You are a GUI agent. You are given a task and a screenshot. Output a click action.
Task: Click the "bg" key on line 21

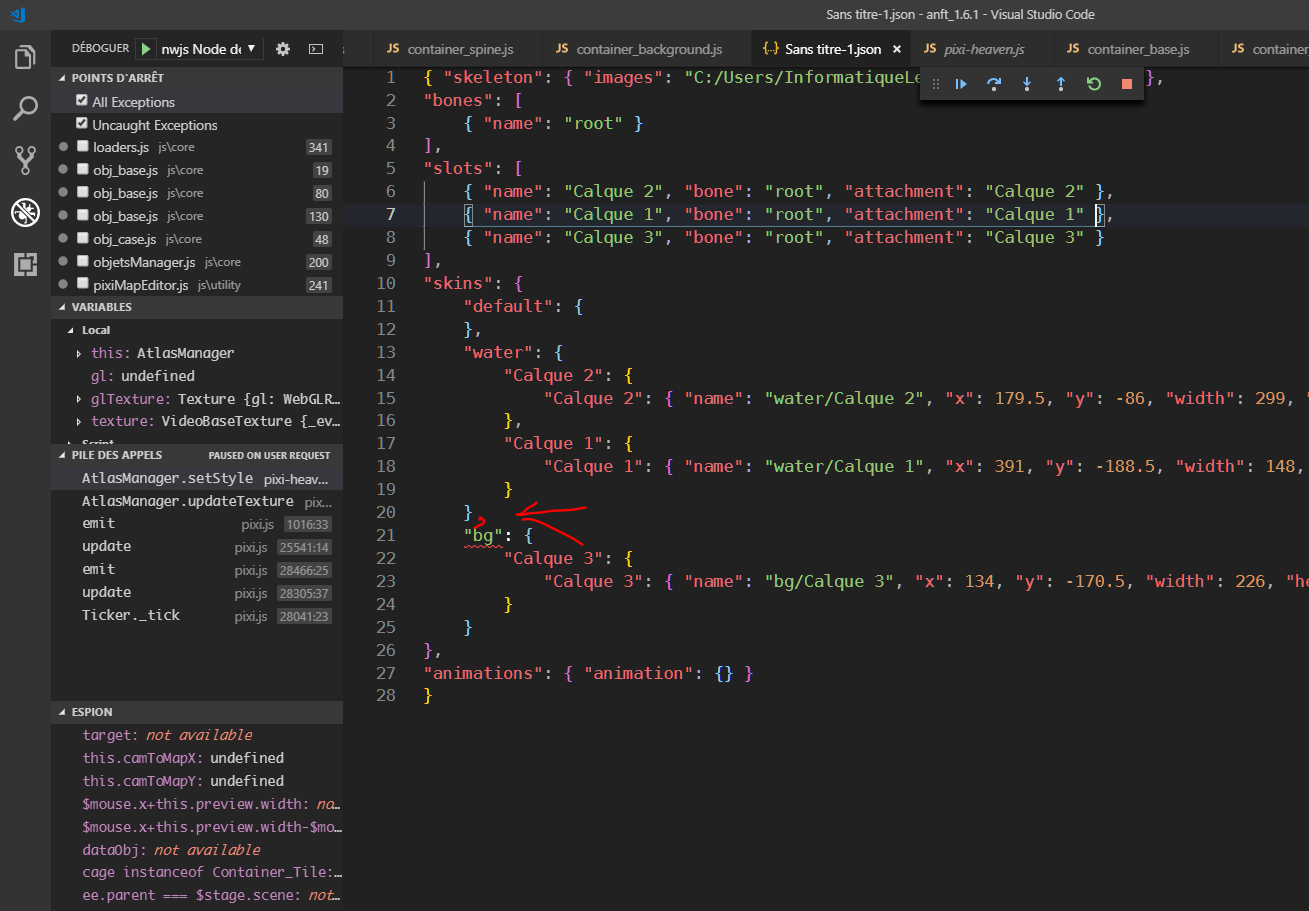click(x=483, y=536)
